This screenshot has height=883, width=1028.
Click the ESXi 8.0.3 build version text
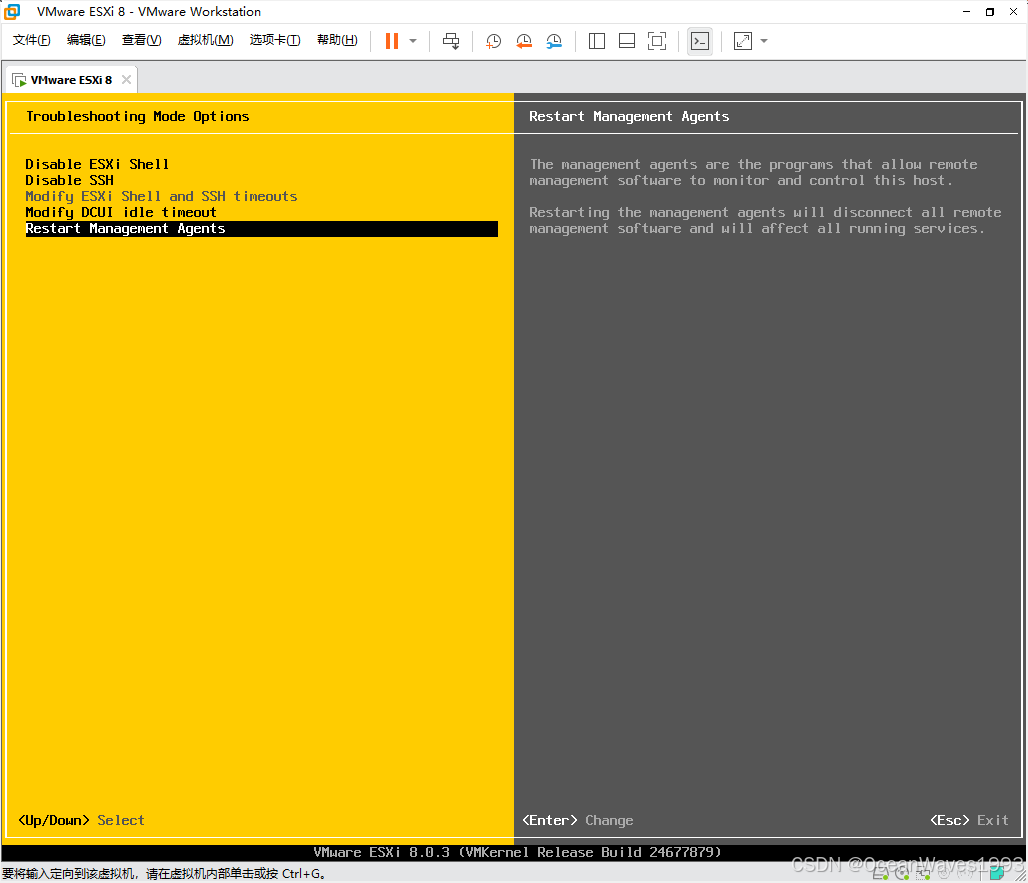coord(517,852)
